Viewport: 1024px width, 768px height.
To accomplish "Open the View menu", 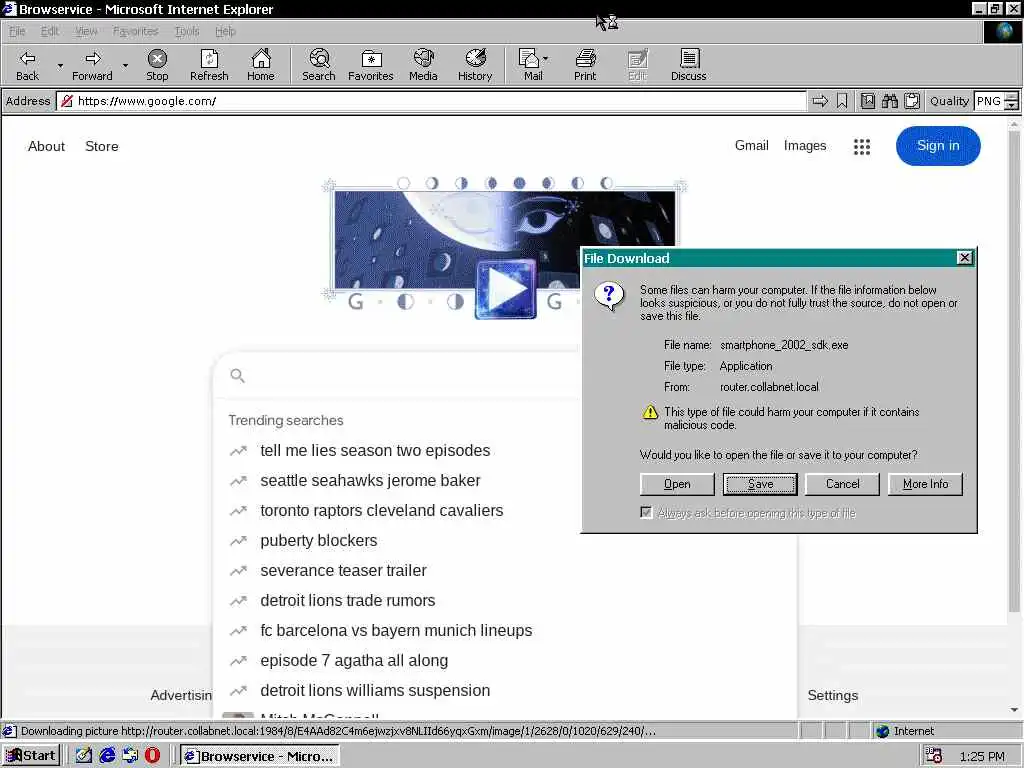I will 86,31.
